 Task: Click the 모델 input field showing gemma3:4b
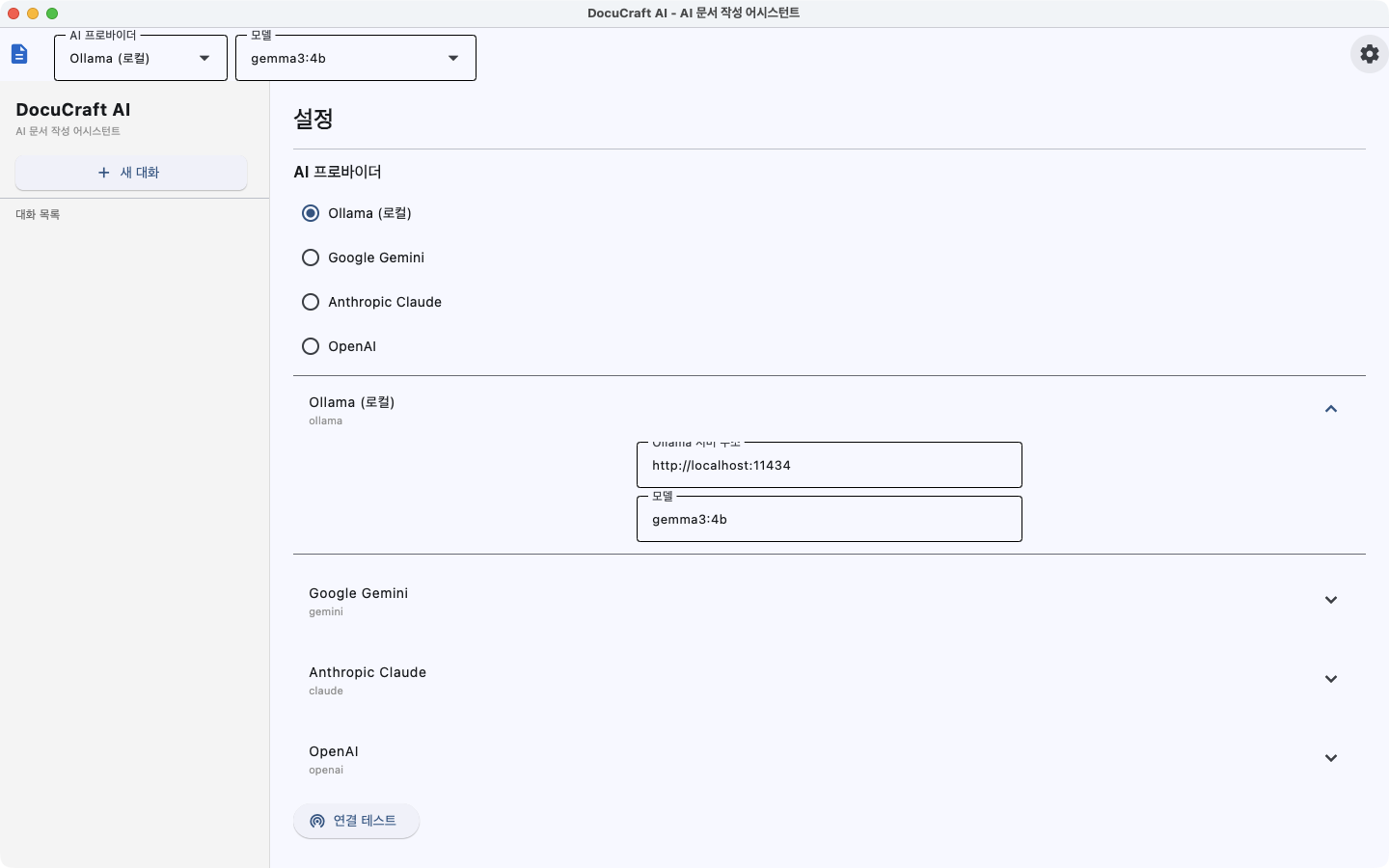coord(830,519)
